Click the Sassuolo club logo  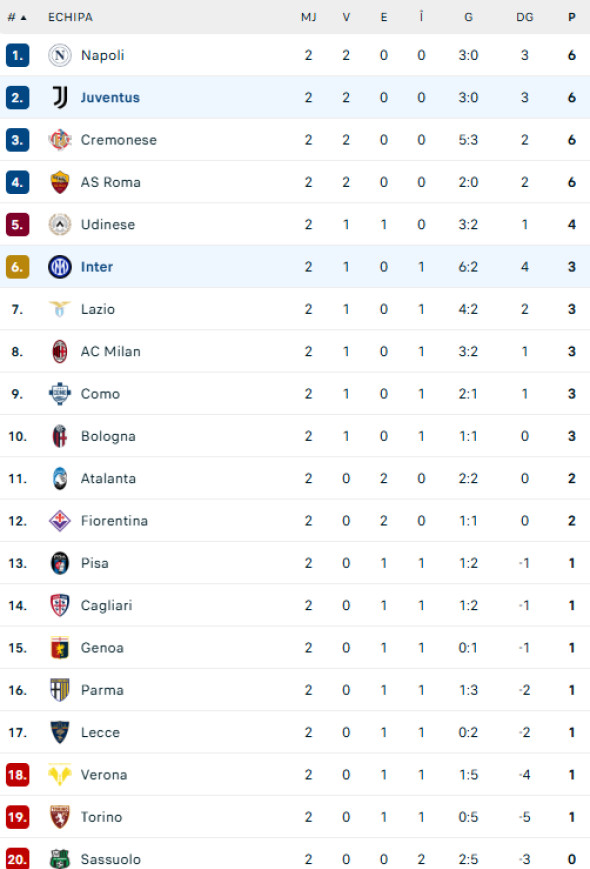(60, 858)
